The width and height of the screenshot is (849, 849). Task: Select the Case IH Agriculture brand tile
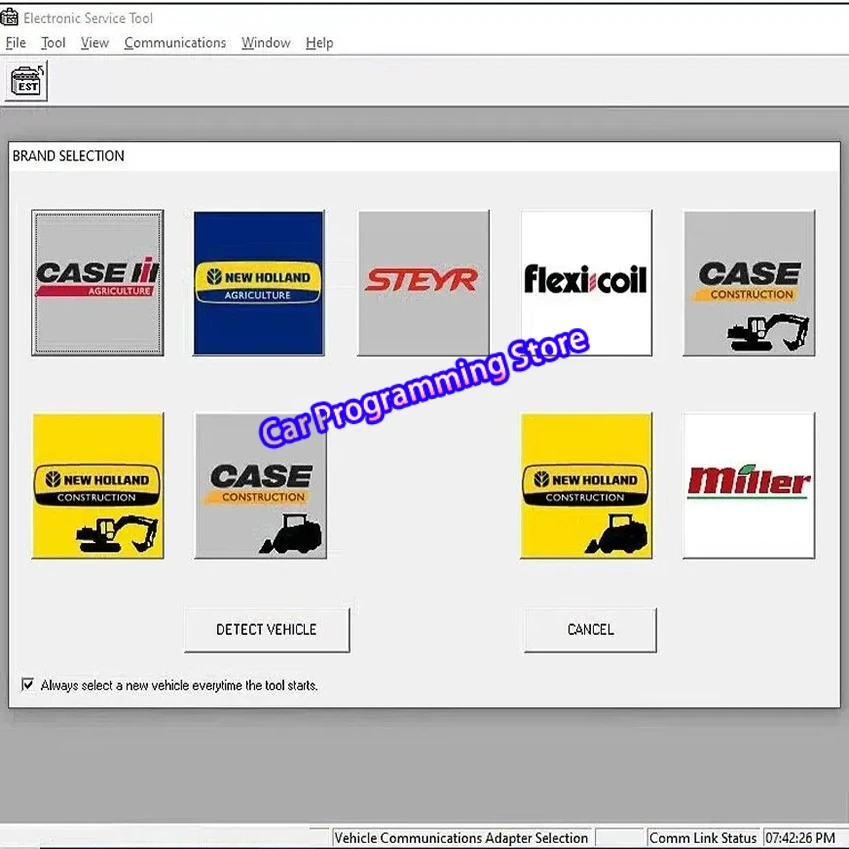pyautogui.click(x=97, y=283)
